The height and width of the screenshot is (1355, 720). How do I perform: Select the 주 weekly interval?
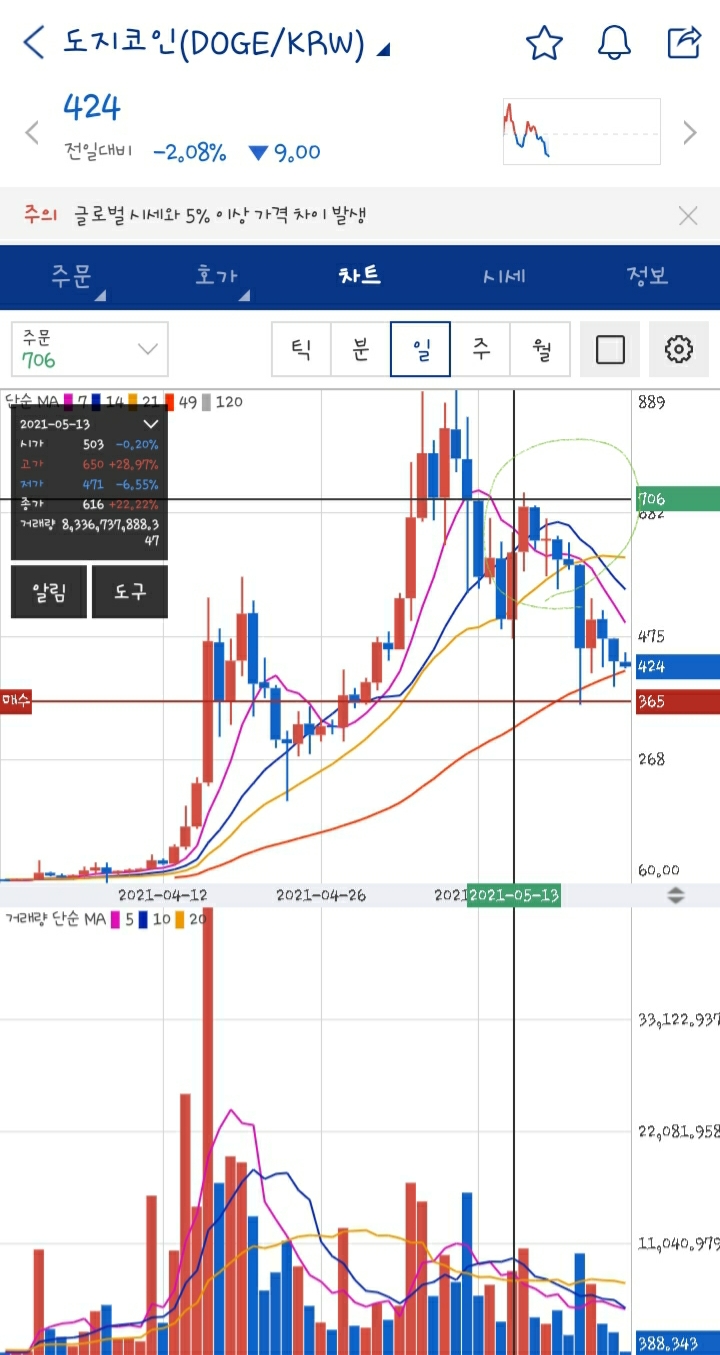point(481,349)
